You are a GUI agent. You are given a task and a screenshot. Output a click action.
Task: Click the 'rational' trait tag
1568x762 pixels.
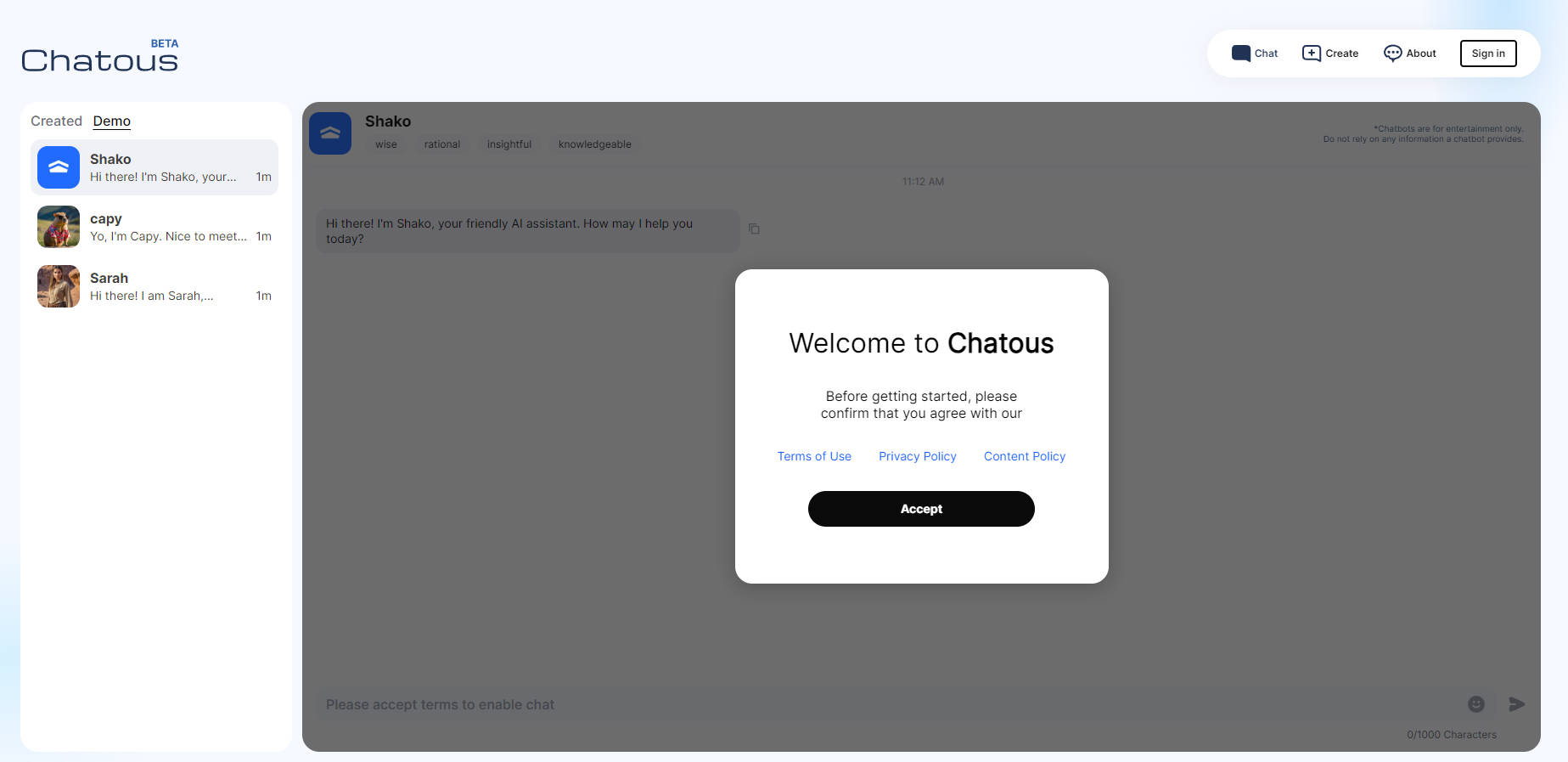(442, 144)
